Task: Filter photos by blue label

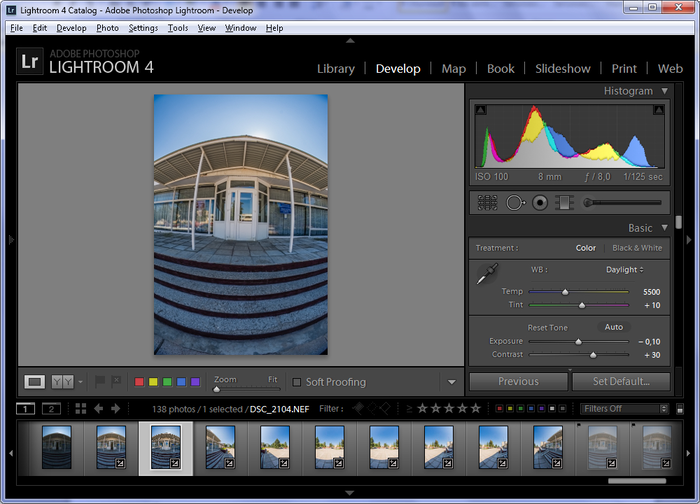Action: tap(531, 408)
